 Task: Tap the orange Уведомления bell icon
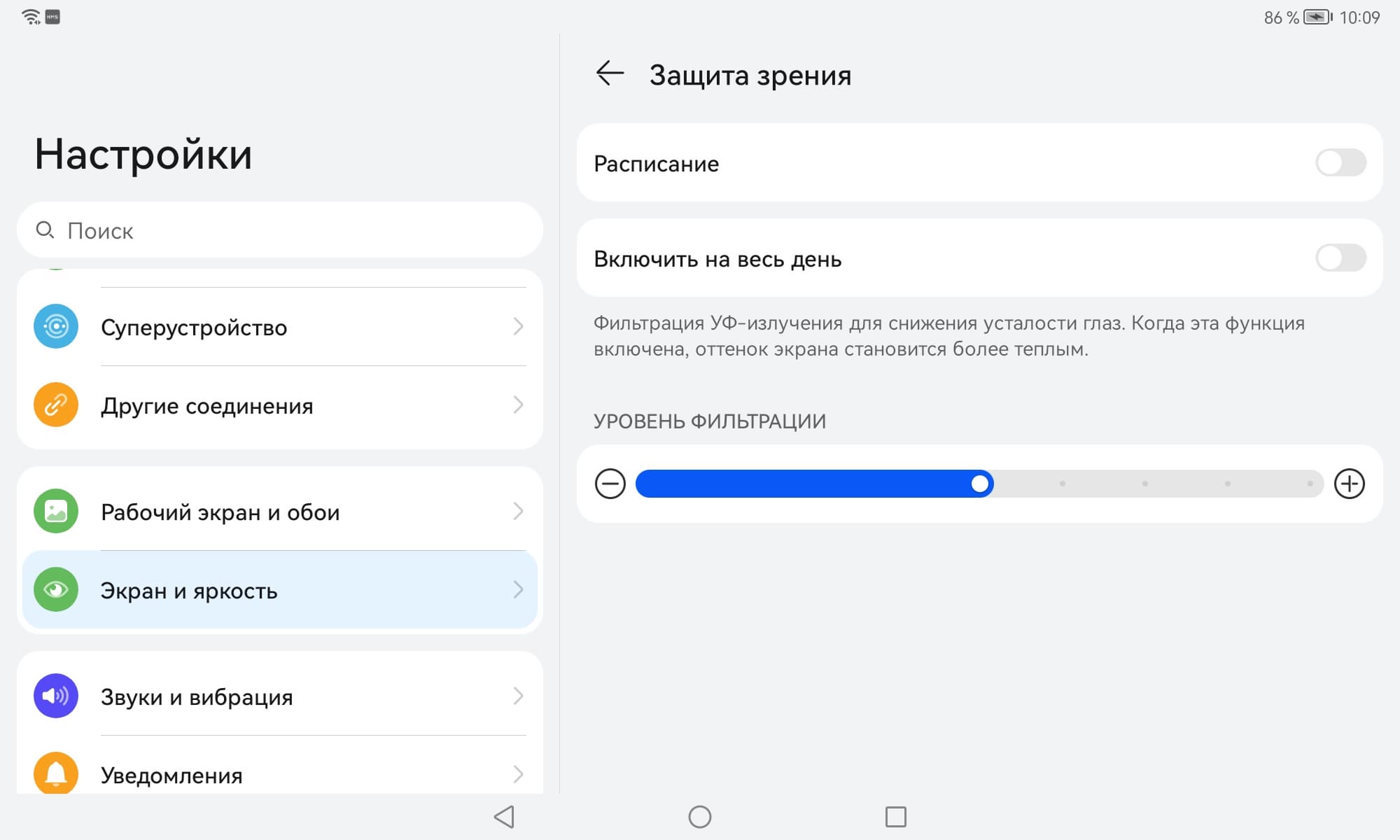tap(56, 773)
